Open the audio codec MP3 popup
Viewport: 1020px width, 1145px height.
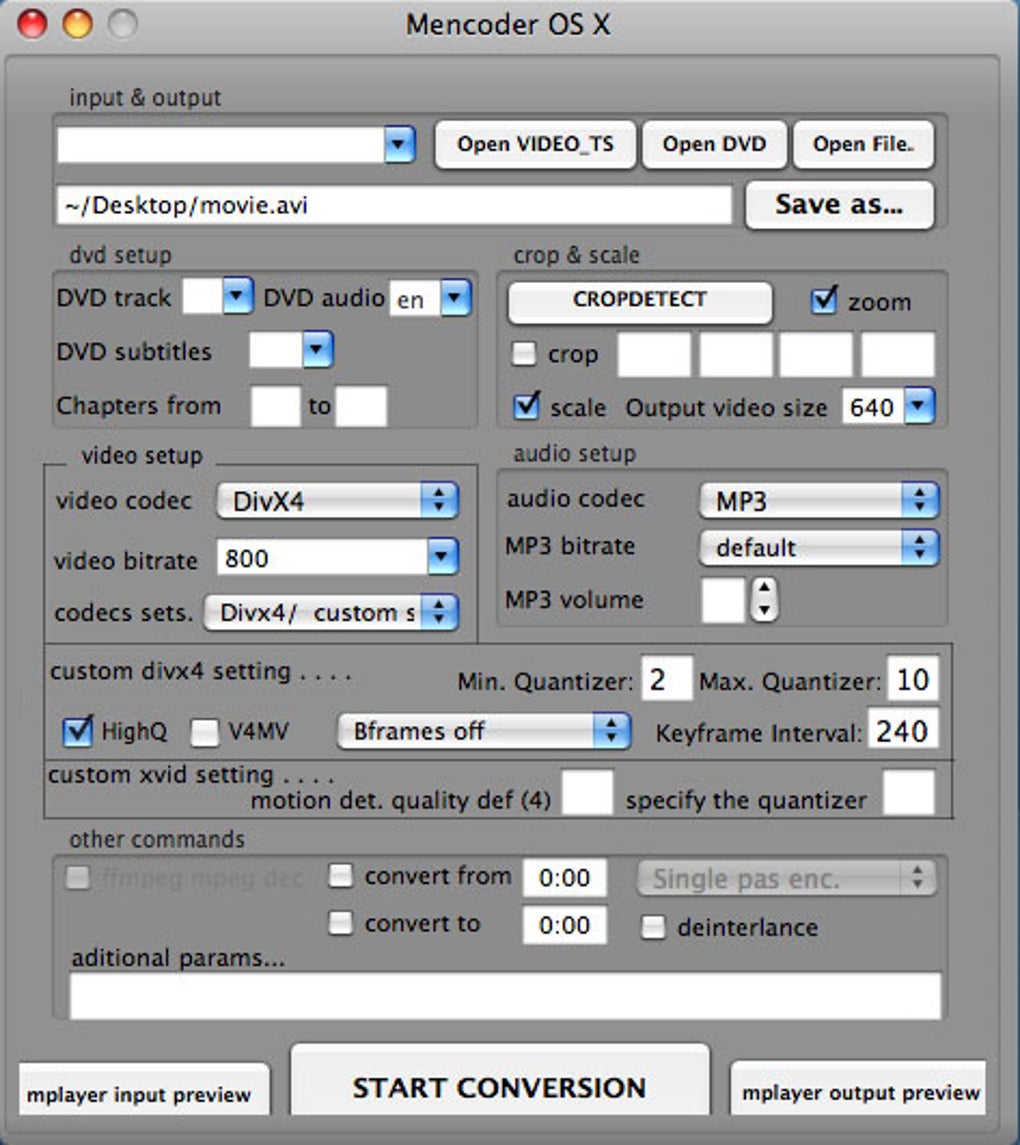[818, 501]
